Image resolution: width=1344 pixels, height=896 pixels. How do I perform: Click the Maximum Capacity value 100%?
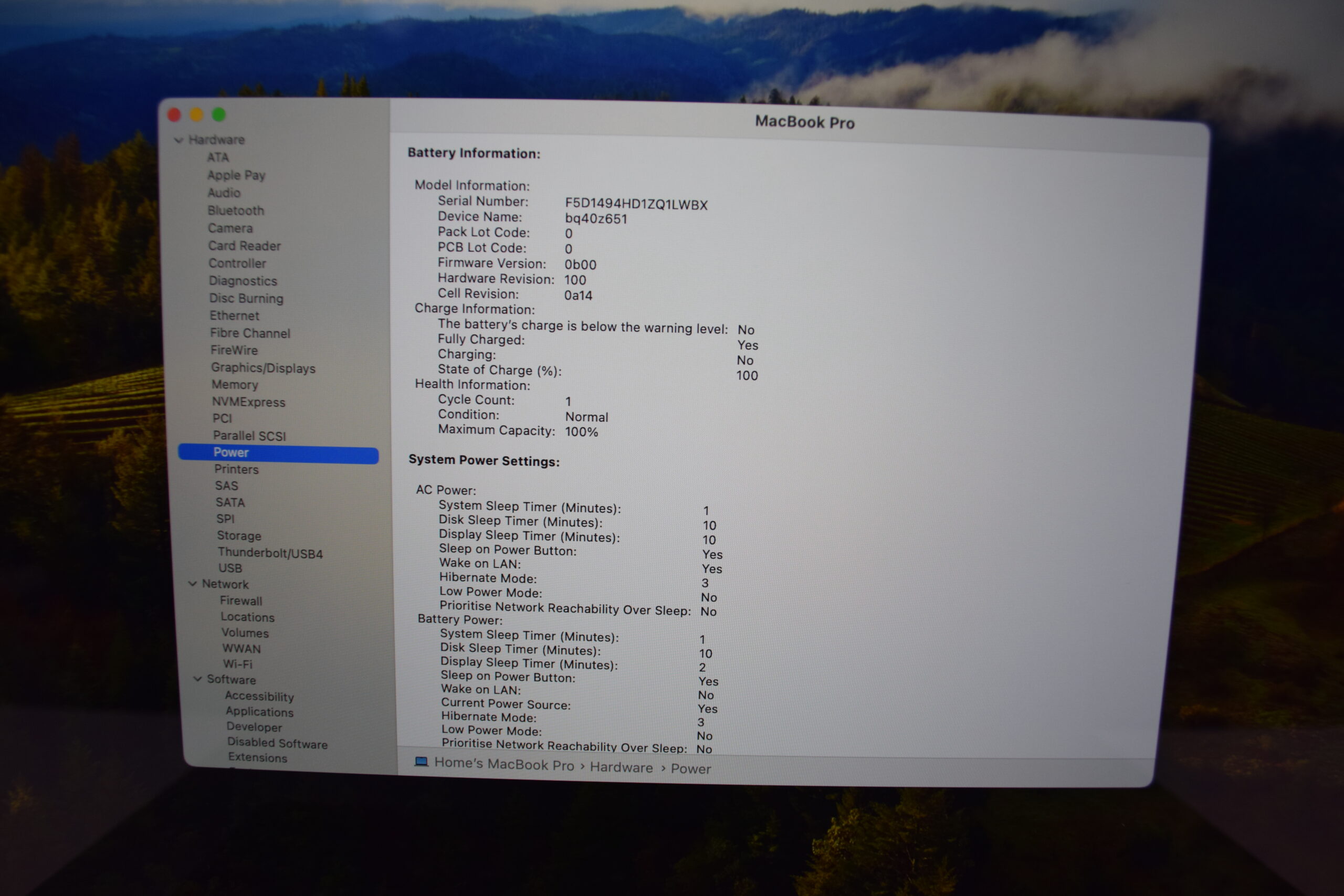coord(582,432)
